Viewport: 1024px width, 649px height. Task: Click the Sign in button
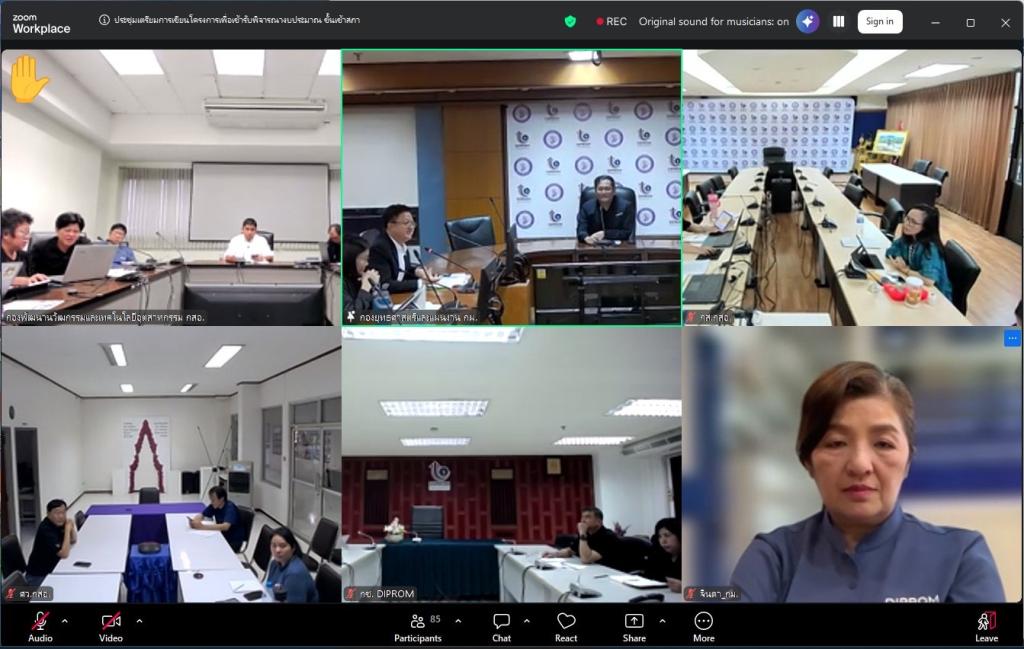(x=880, y=22)
